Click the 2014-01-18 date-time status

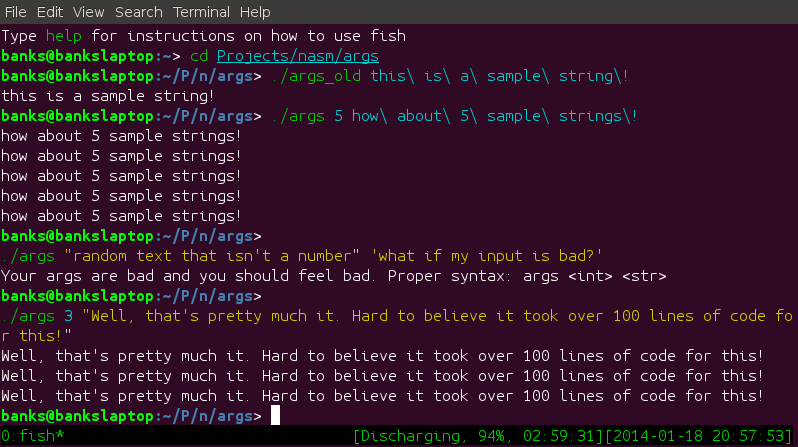click(698, 436)
